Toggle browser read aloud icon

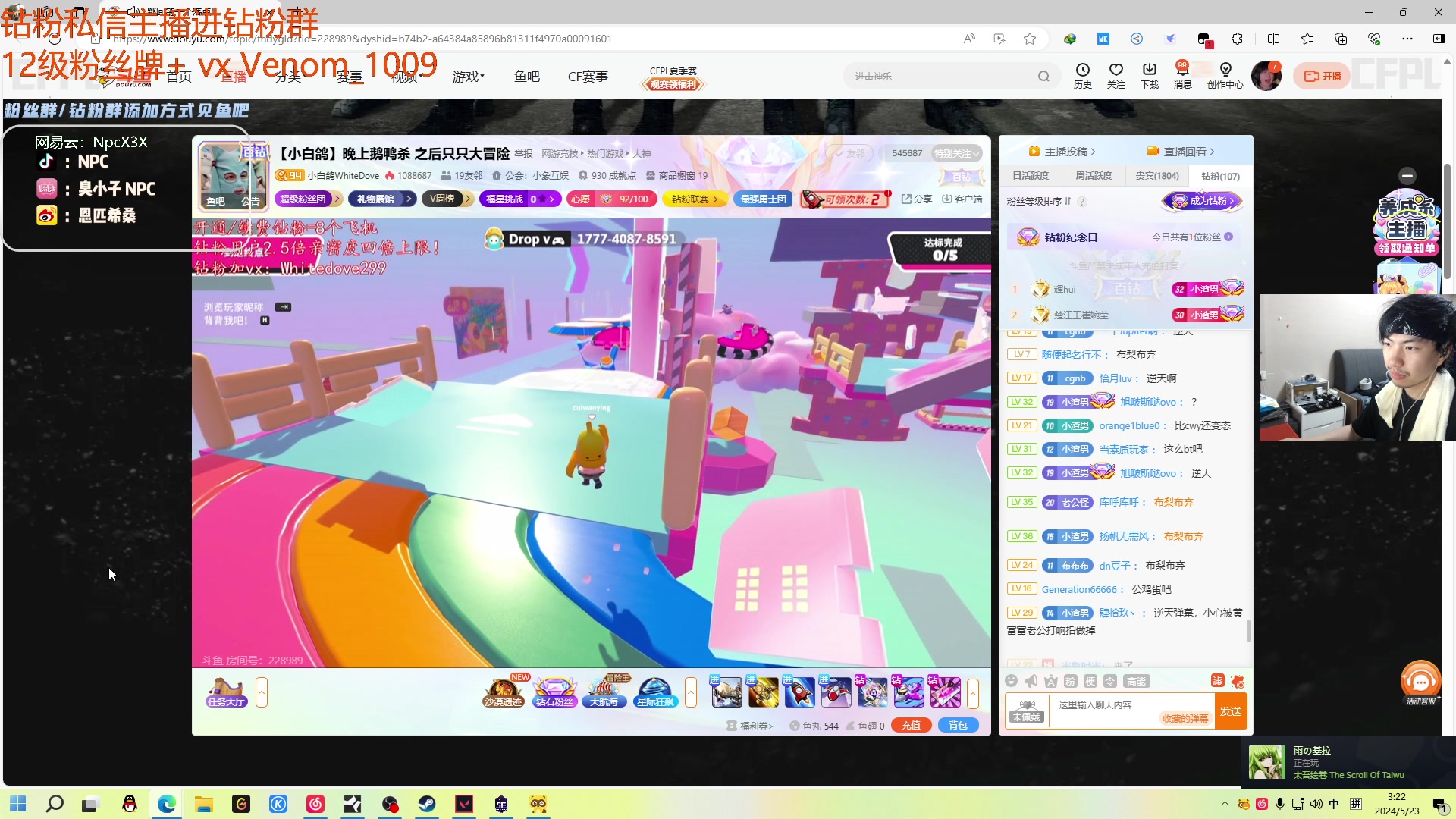968,39
